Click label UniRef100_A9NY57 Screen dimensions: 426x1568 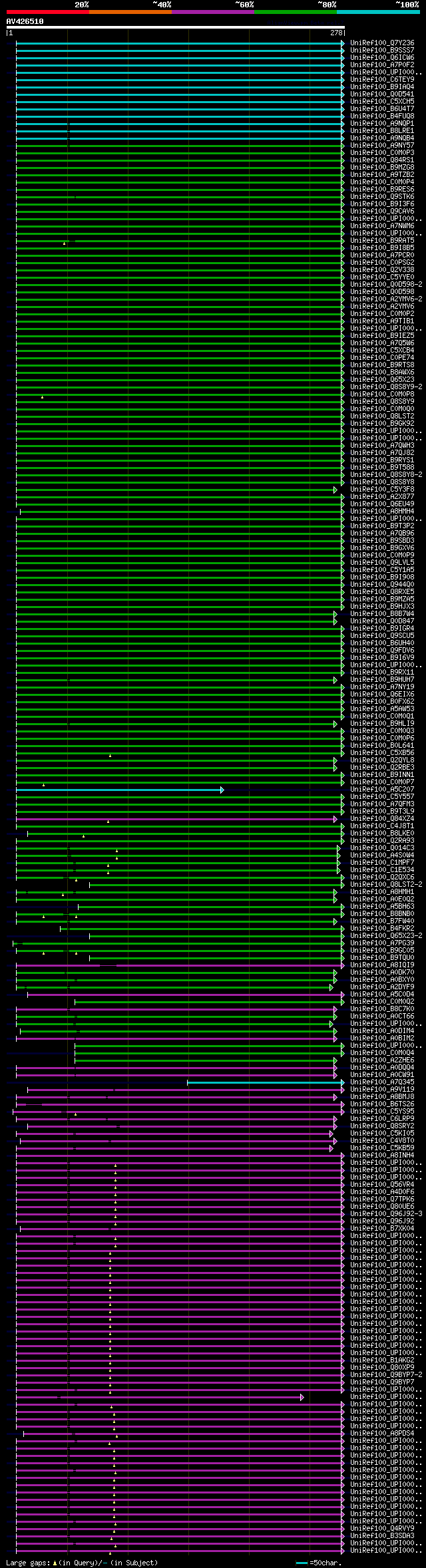pos(382,146)
